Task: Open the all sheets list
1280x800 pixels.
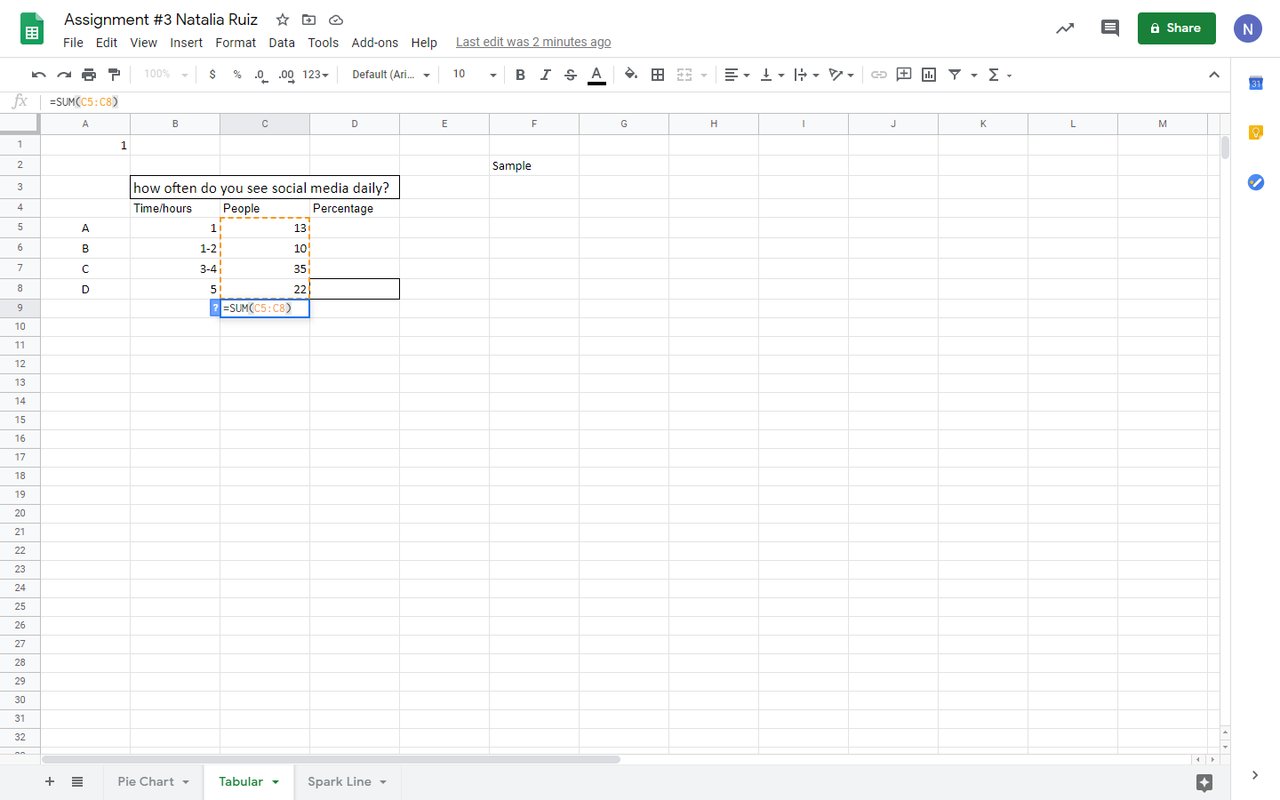Action: click(77, 782)
